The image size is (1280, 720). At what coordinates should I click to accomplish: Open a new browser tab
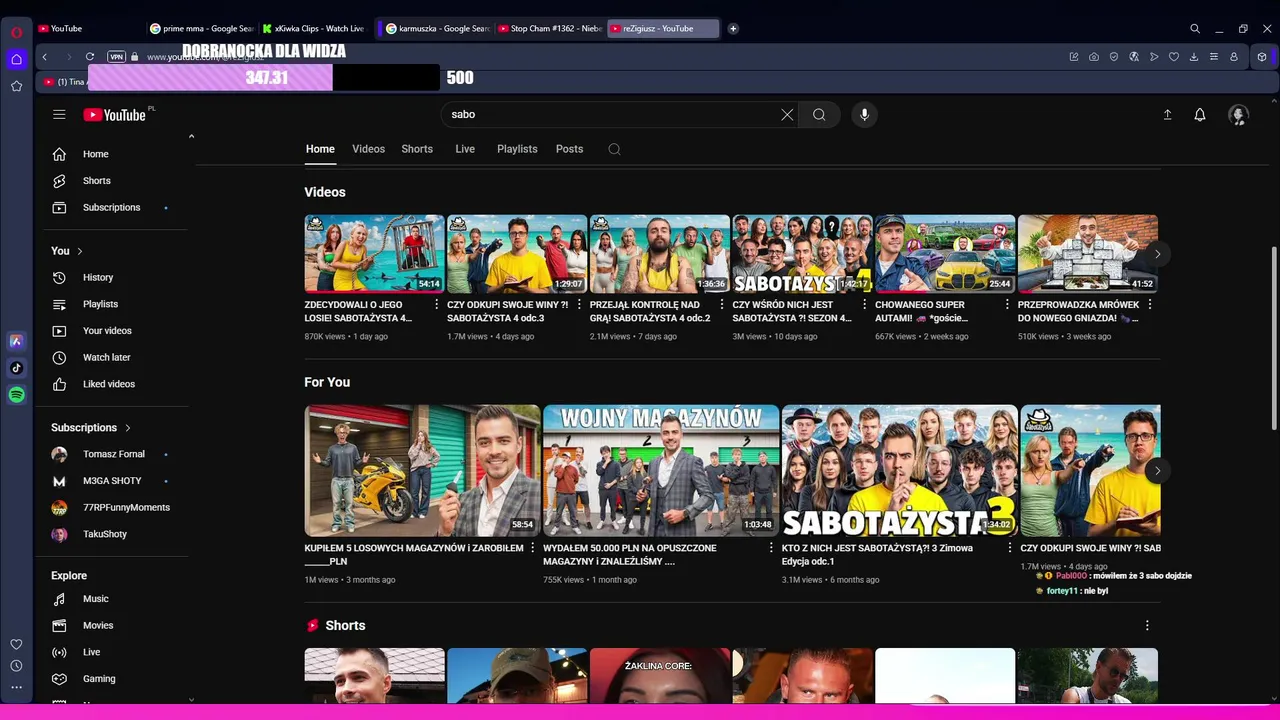(x=733, y=29)
